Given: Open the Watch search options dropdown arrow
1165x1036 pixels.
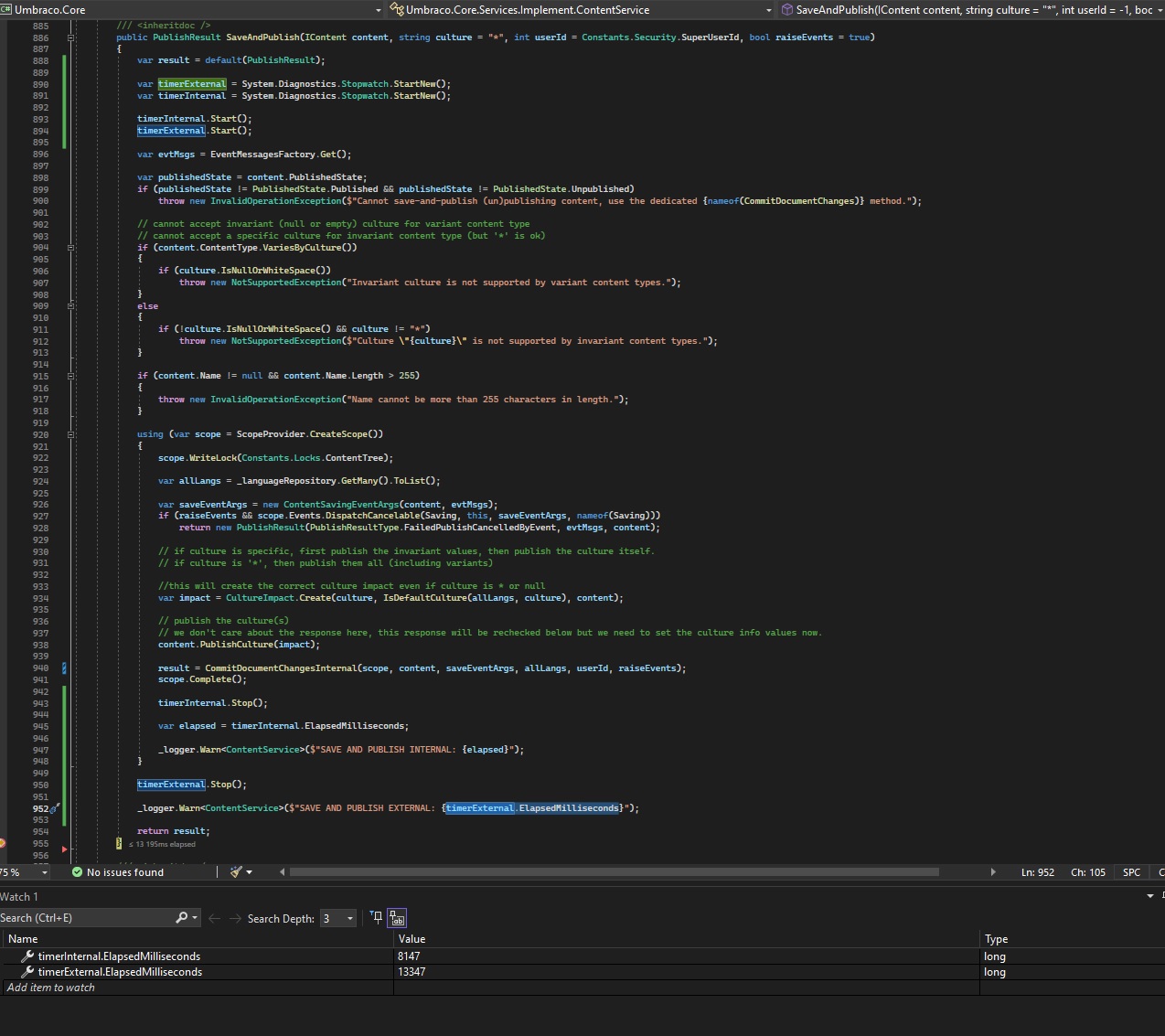Looking at the screenshot, I should [194, 918].
